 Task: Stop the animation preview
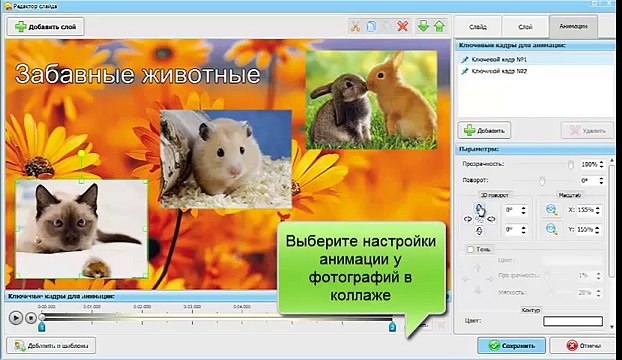tap(31, 318)
